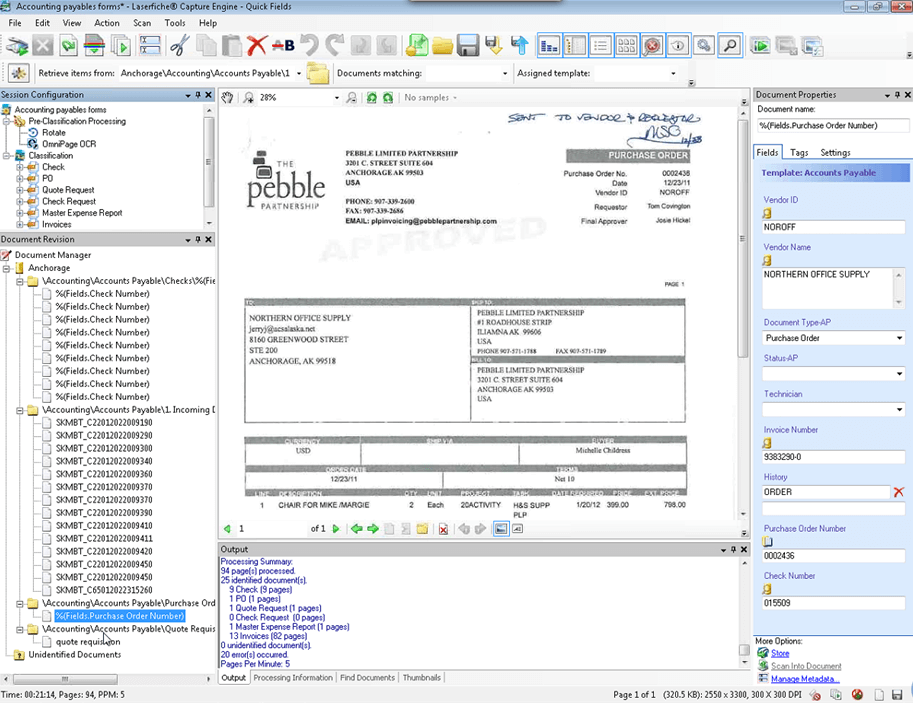This screenshot has height=703, width=913.
Task: Open the yellow folder icon in main toolbar
Action: click(x=443, y=45)
